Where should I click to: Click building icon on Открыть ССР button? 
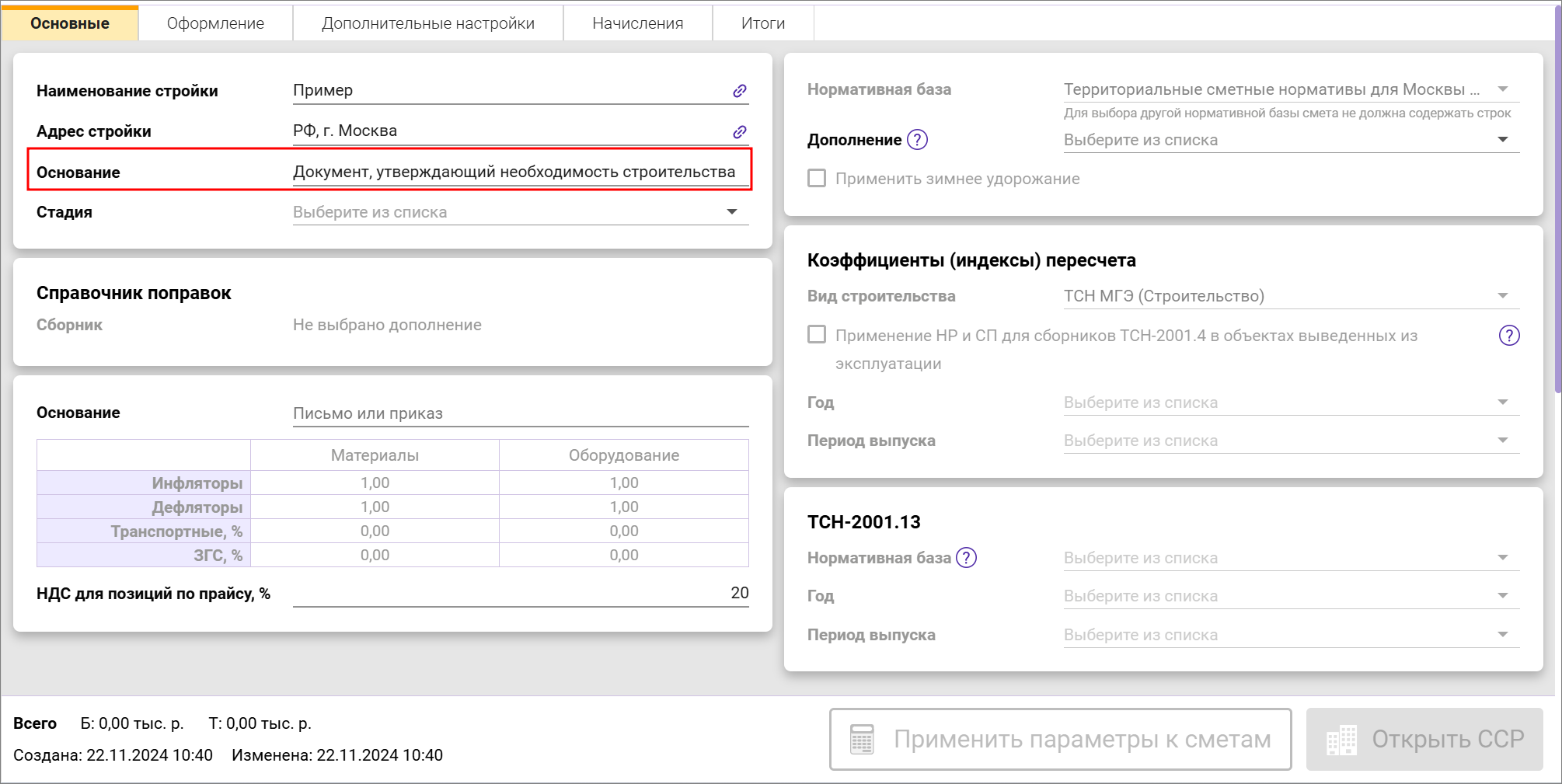(x=1341, y=740)
